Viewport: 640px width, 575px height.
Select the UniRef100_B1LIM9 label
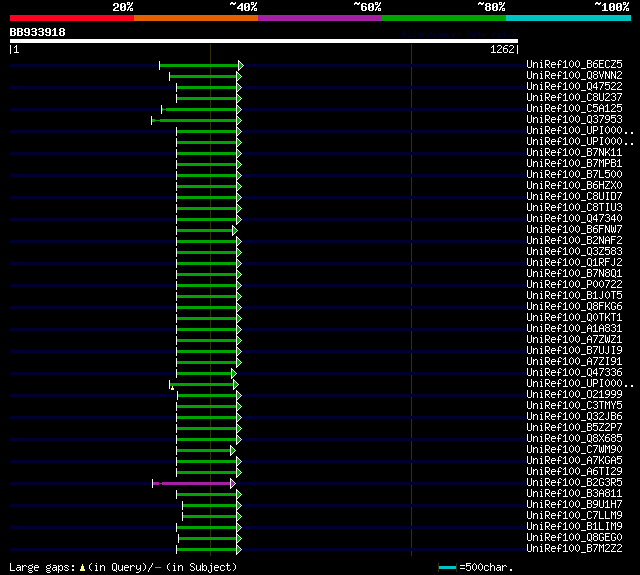click(x=574, y=527)
